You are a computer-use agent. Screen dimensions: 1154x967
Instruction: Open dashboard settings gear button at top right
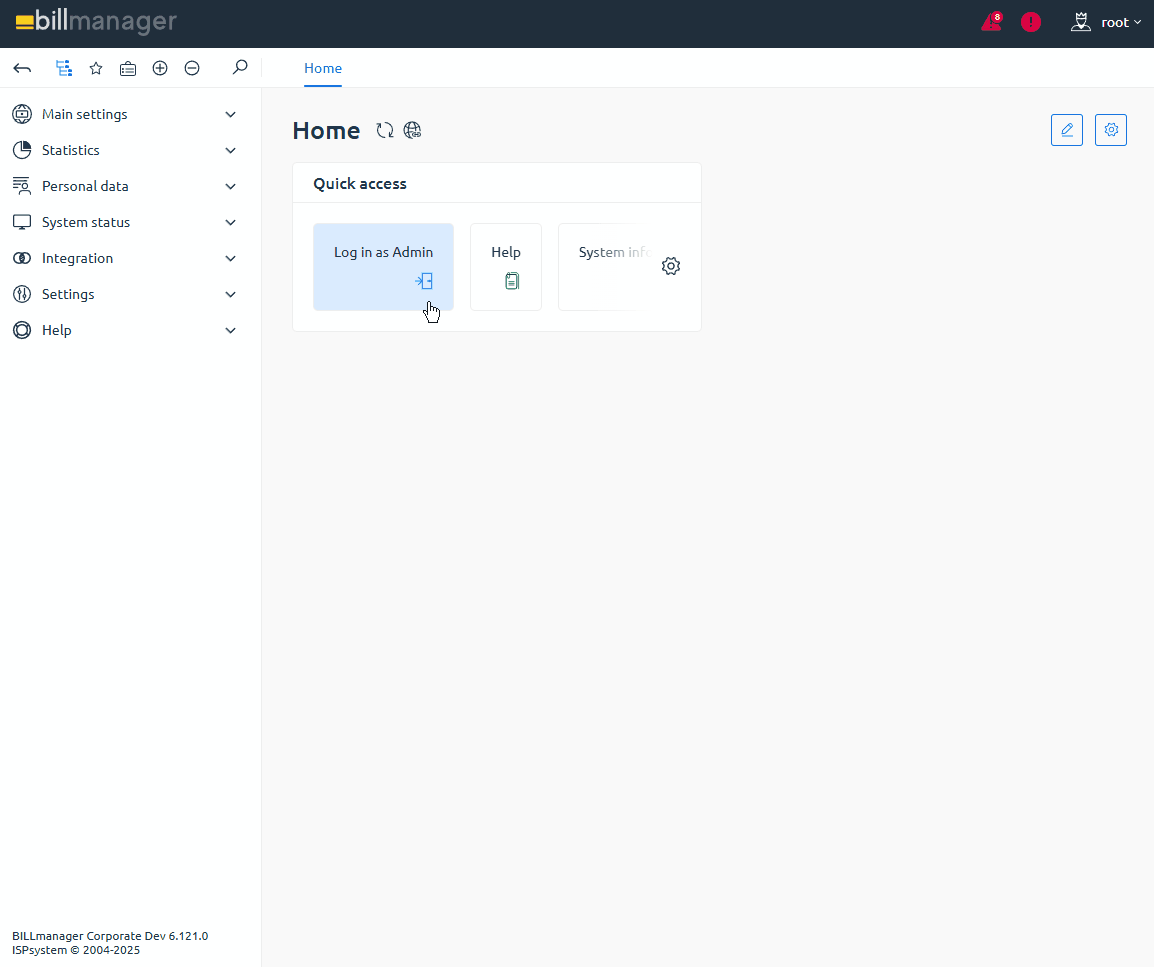point(1111,130)
